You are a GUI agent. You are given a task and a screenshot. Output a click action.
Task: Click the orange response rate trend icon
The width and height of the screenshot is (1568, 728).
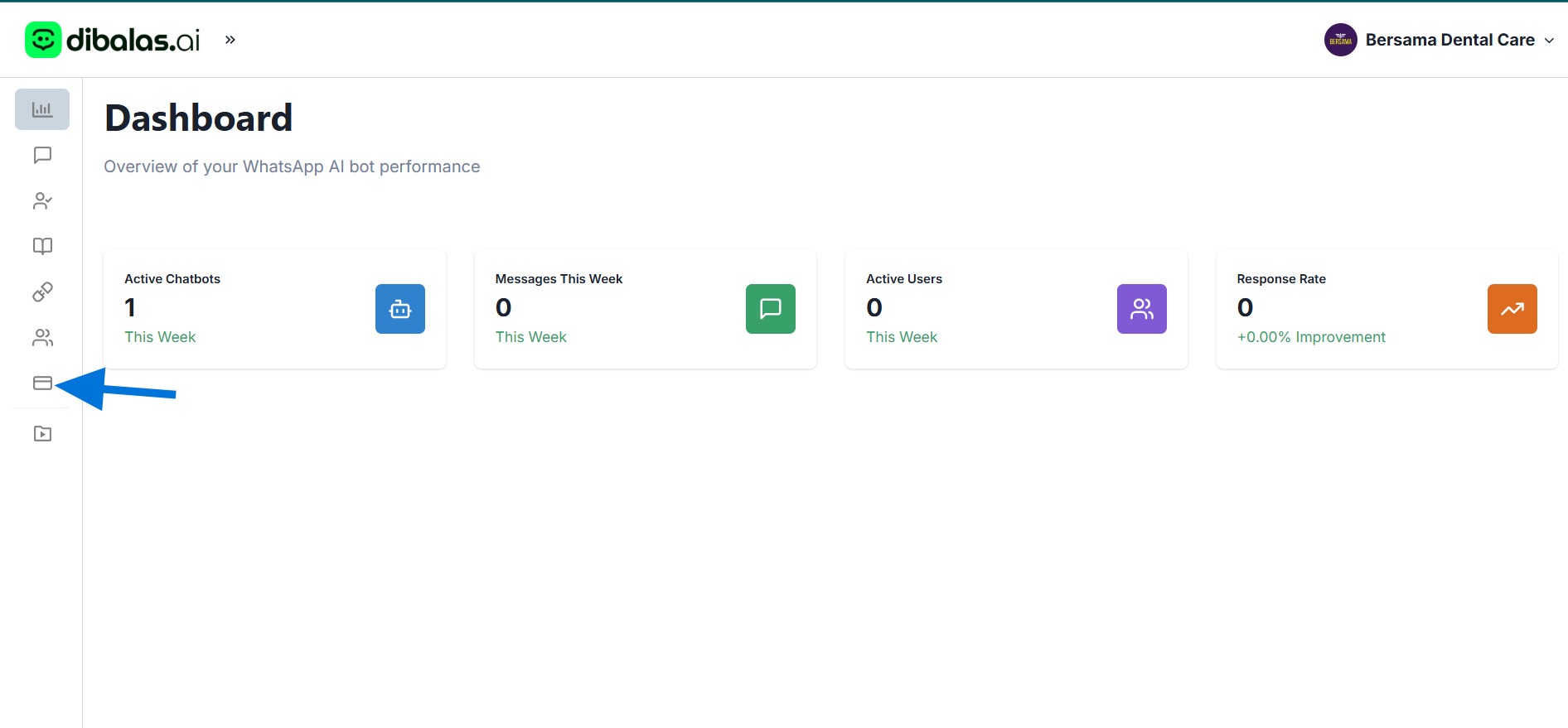[x=1512, y=309]
